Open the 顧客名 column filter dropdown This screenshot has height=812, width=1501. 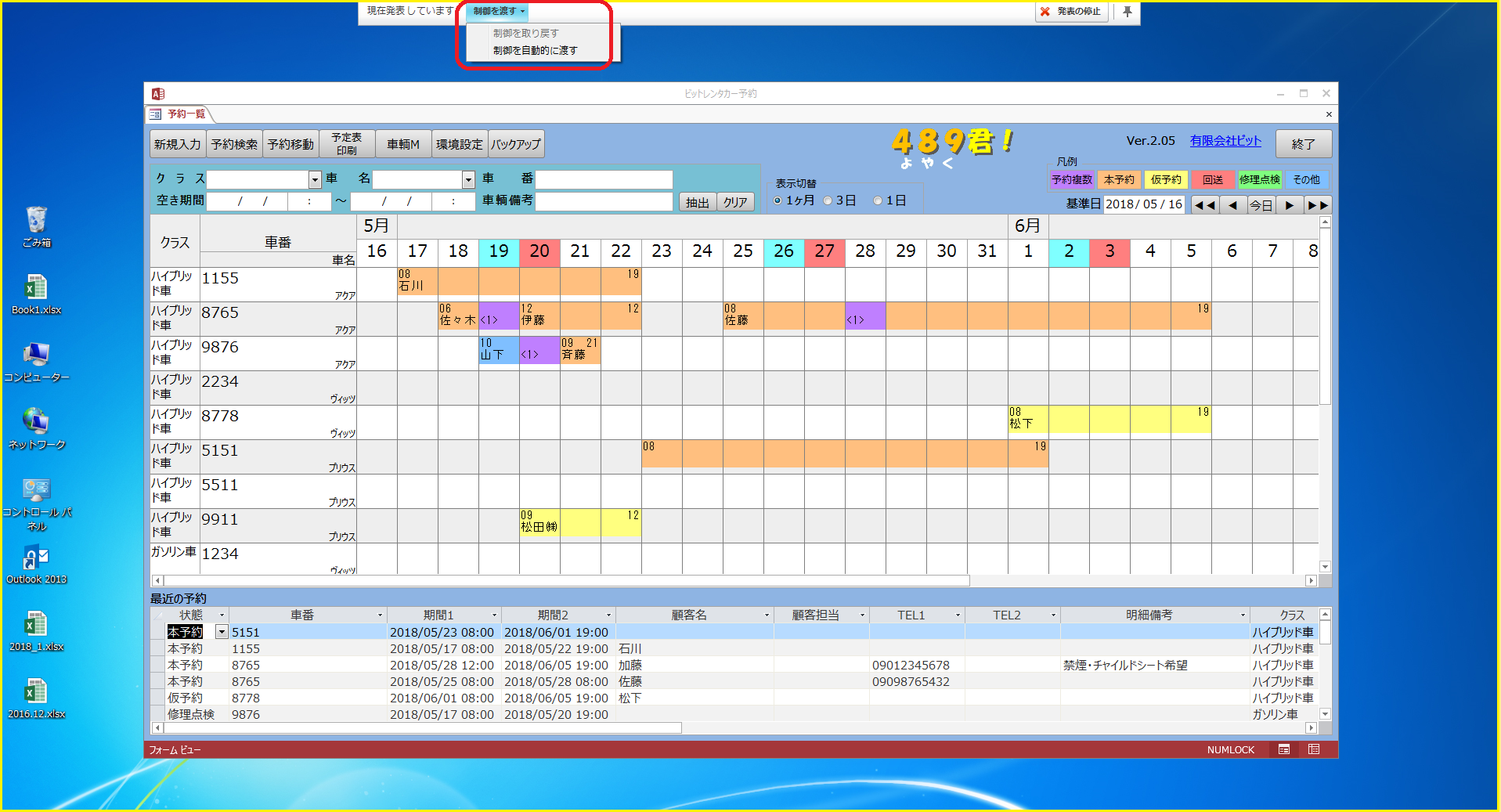[x=767, y=615]
